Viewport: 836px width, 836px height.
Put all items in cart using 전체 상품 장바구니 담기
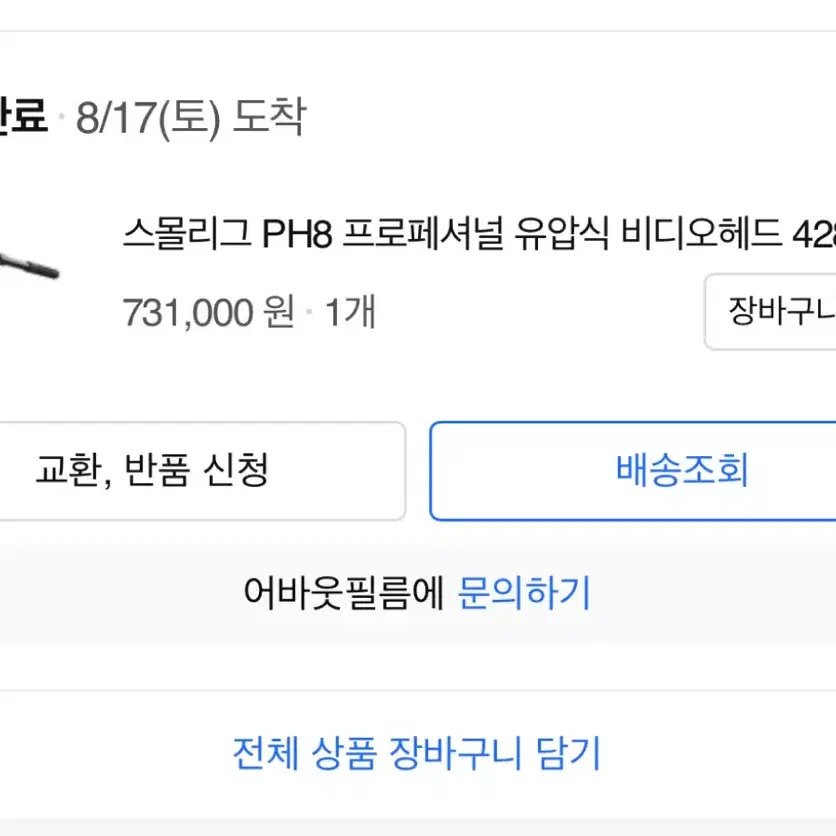[417, 753]
